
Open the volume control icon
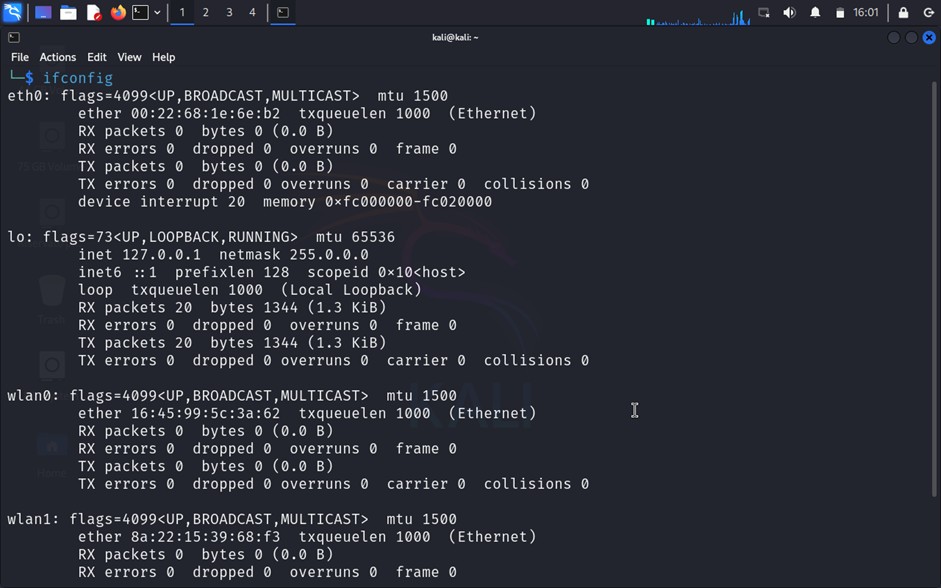point(789,12)
